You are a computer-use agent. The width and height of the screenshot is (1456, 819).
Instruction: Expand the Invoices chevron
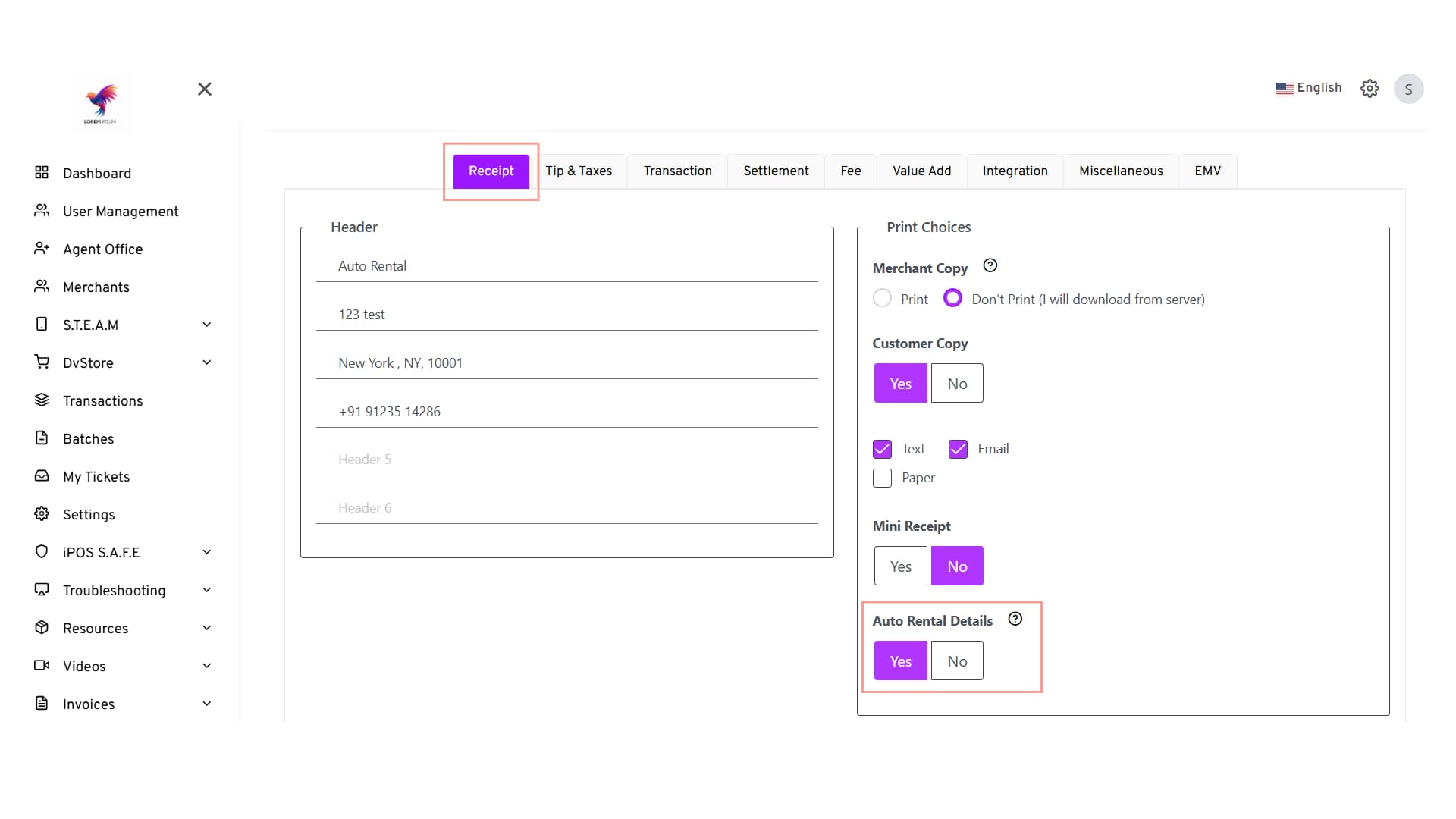tap(207, 704)
